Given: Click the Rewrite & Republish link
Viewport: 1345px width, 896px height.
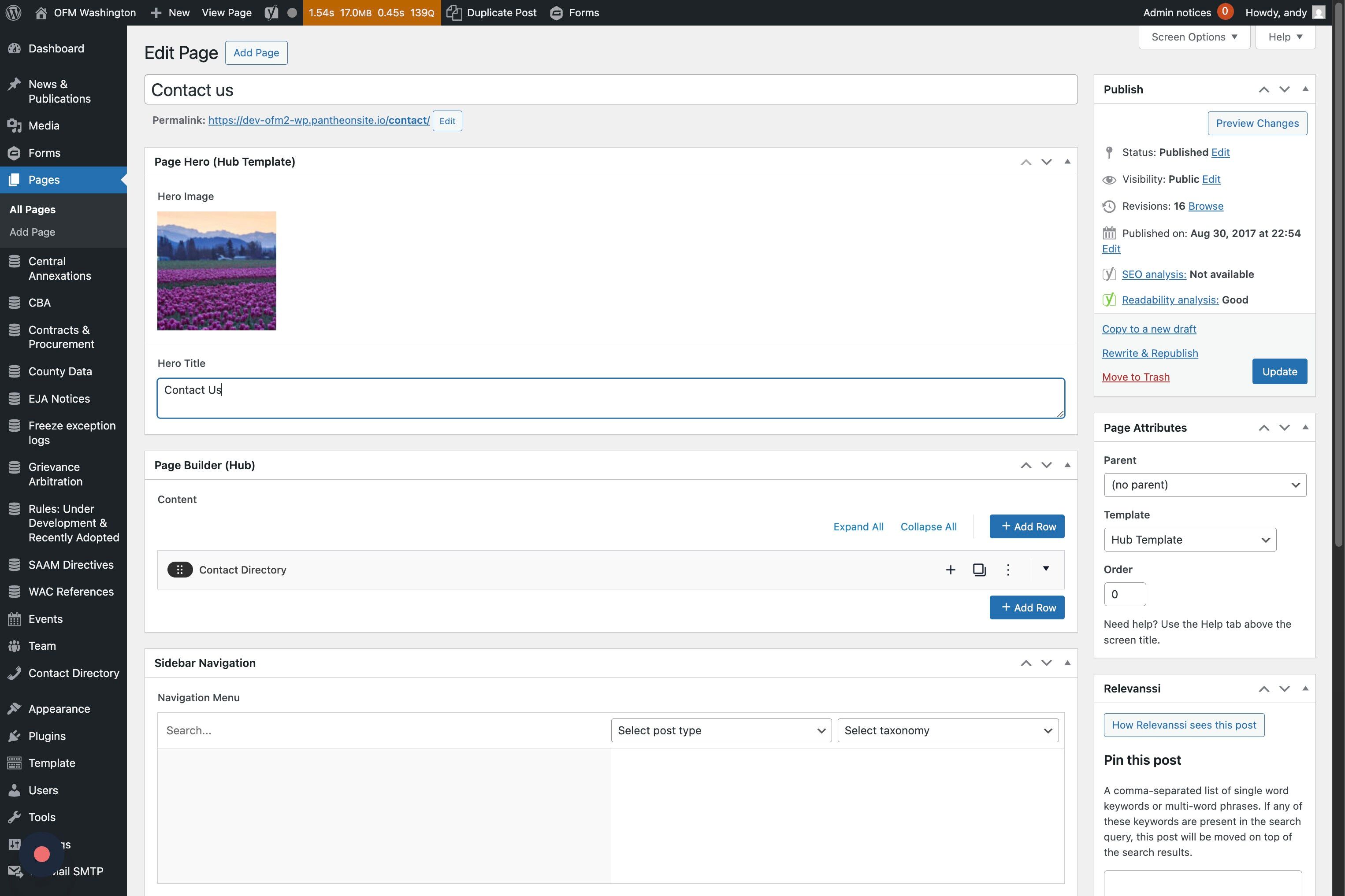Looking at the screenshot, I should pos(1149,353).
